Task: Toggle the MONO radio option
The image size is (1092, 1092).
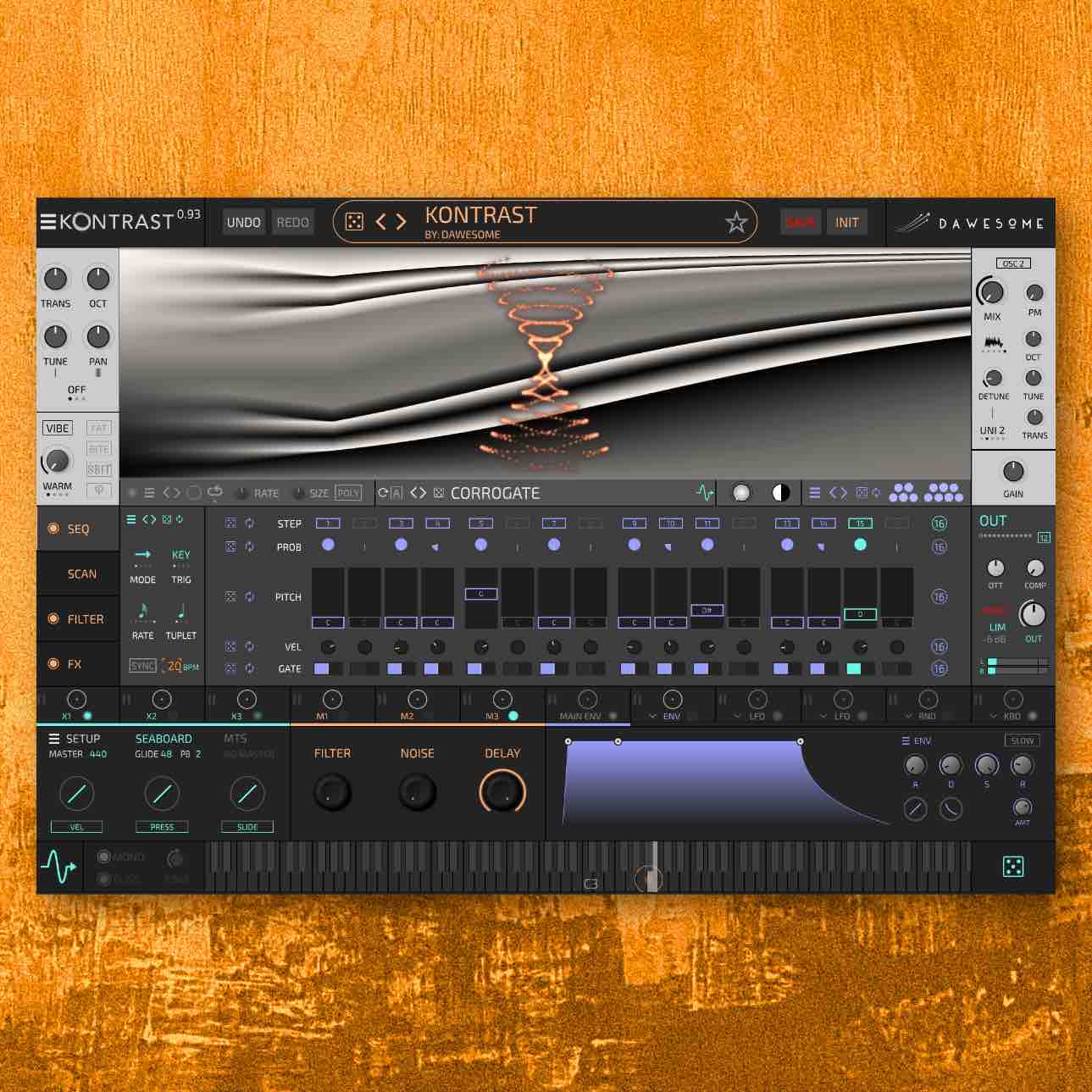Action: coord(104,857)
